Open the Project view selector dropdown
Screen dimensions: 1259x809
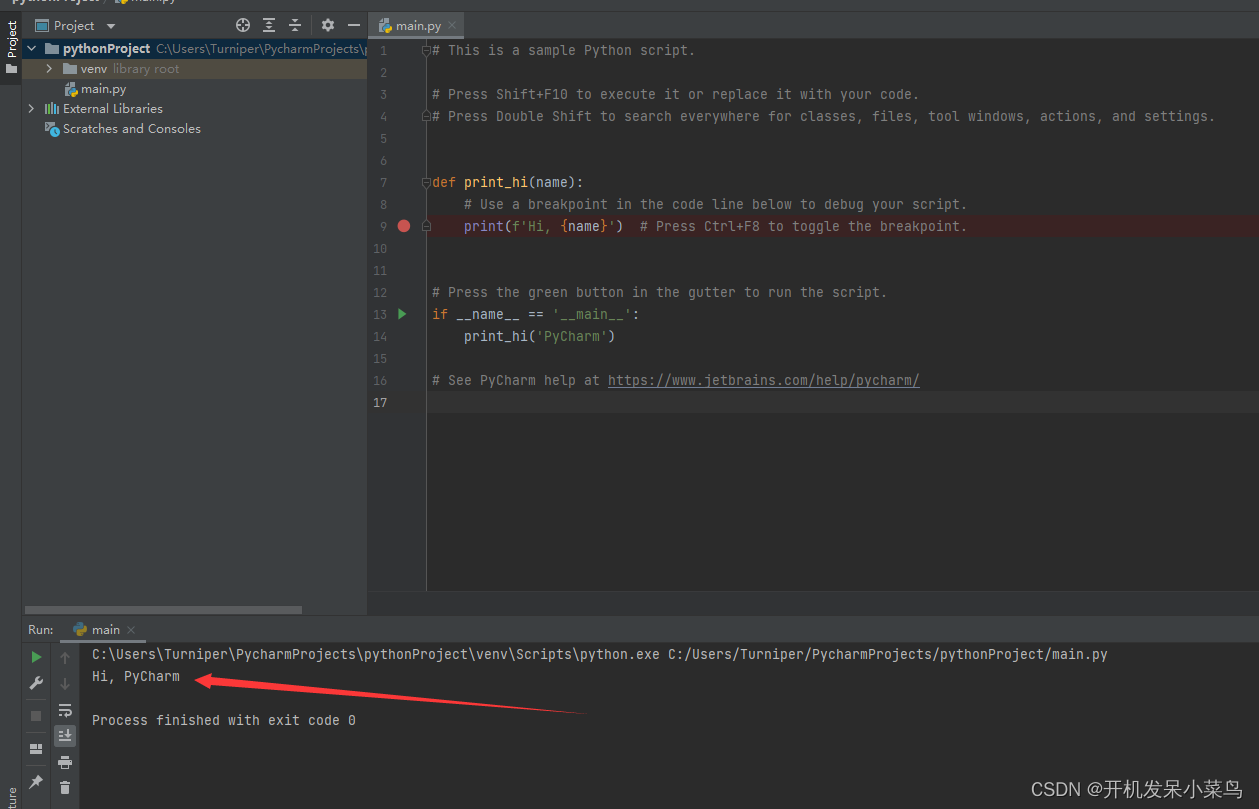[76, 25]
